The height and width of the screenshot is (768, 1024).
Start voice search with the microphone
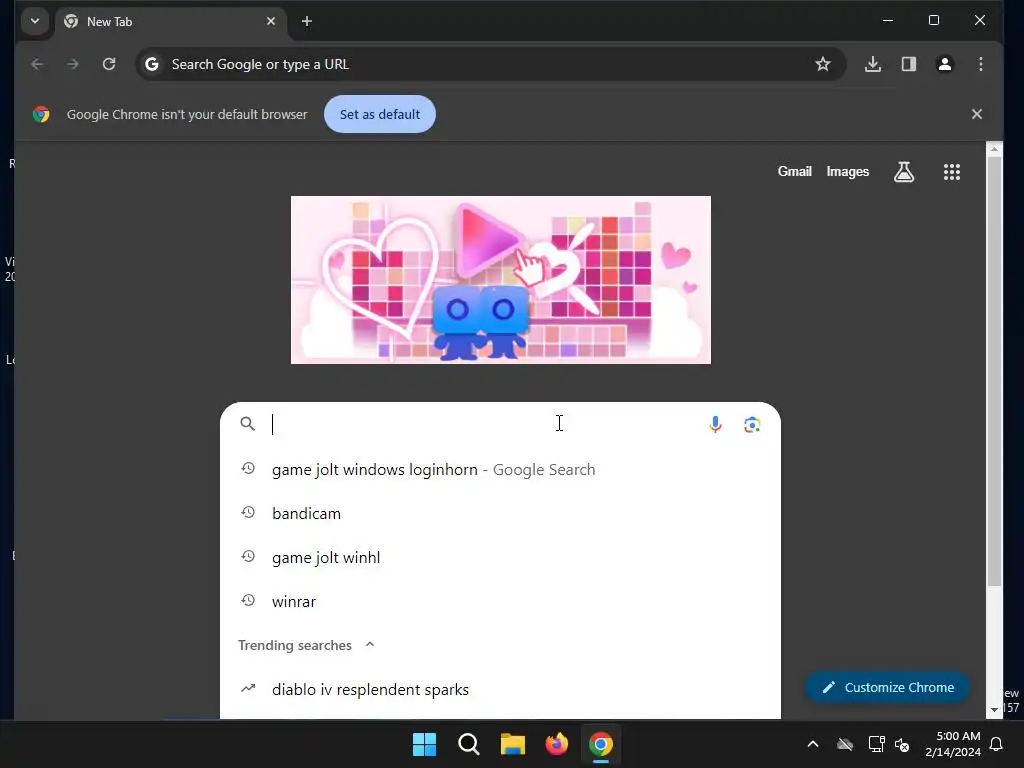click(716, 424)
